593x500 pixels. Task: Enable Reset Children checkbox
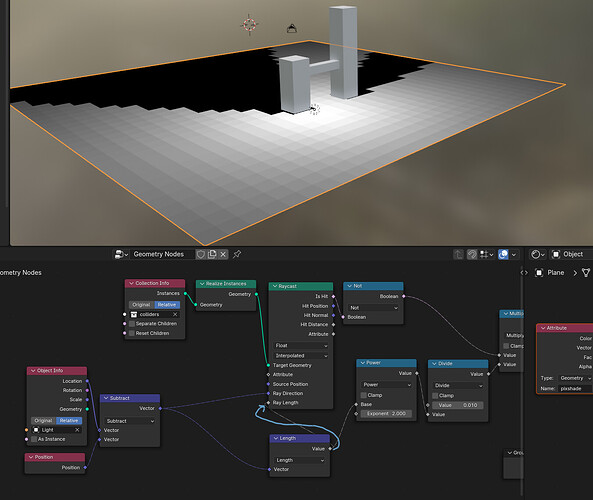132,333
